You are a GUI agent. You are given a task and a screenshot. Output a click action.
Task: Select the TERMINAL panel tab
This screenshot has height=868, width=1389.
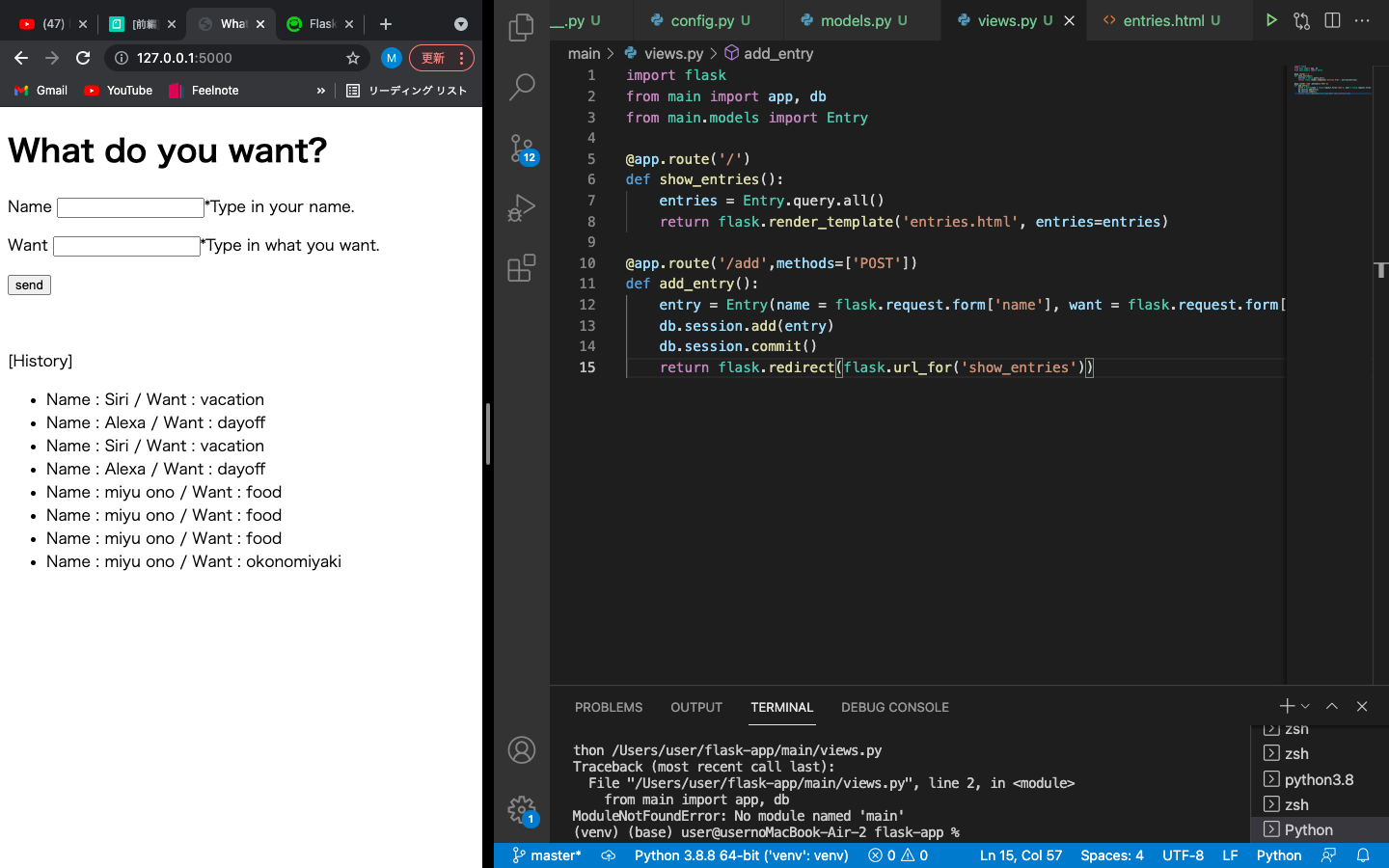[782, 707]
